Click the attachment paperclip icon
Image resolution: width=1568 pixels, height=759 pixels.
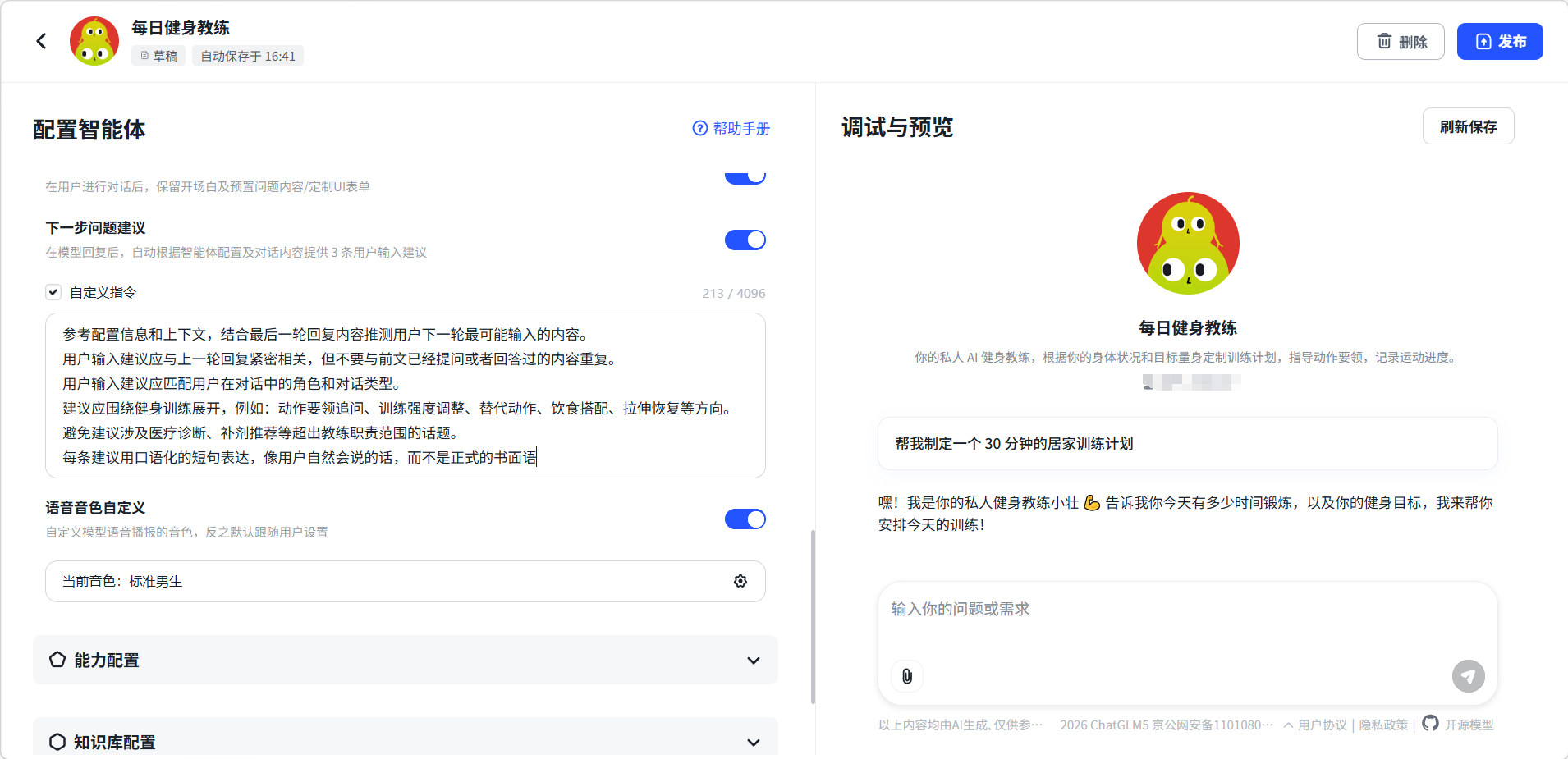click(906, 676)
